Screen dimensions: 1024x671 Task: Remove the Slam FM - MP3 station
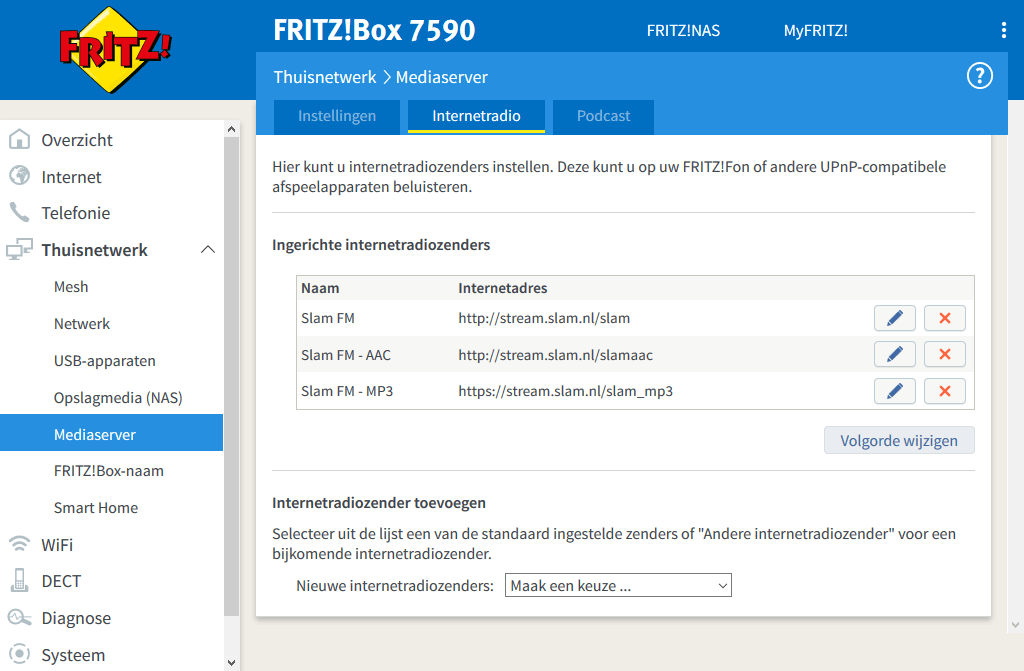[x=945, y=391]
